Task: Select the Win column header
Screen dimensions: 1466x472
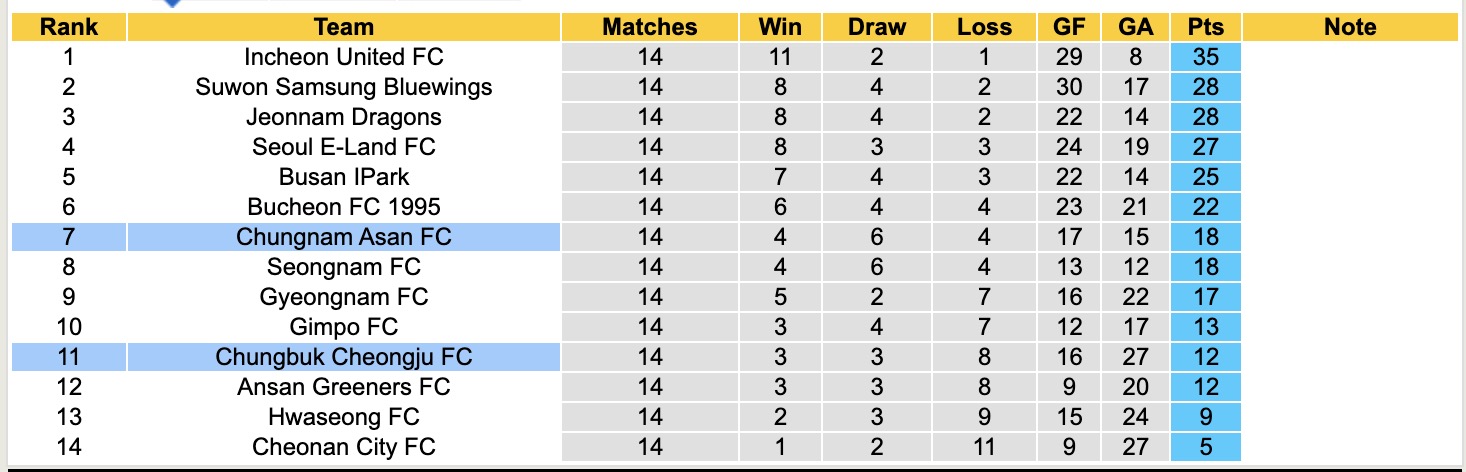Action: point(780,28)
